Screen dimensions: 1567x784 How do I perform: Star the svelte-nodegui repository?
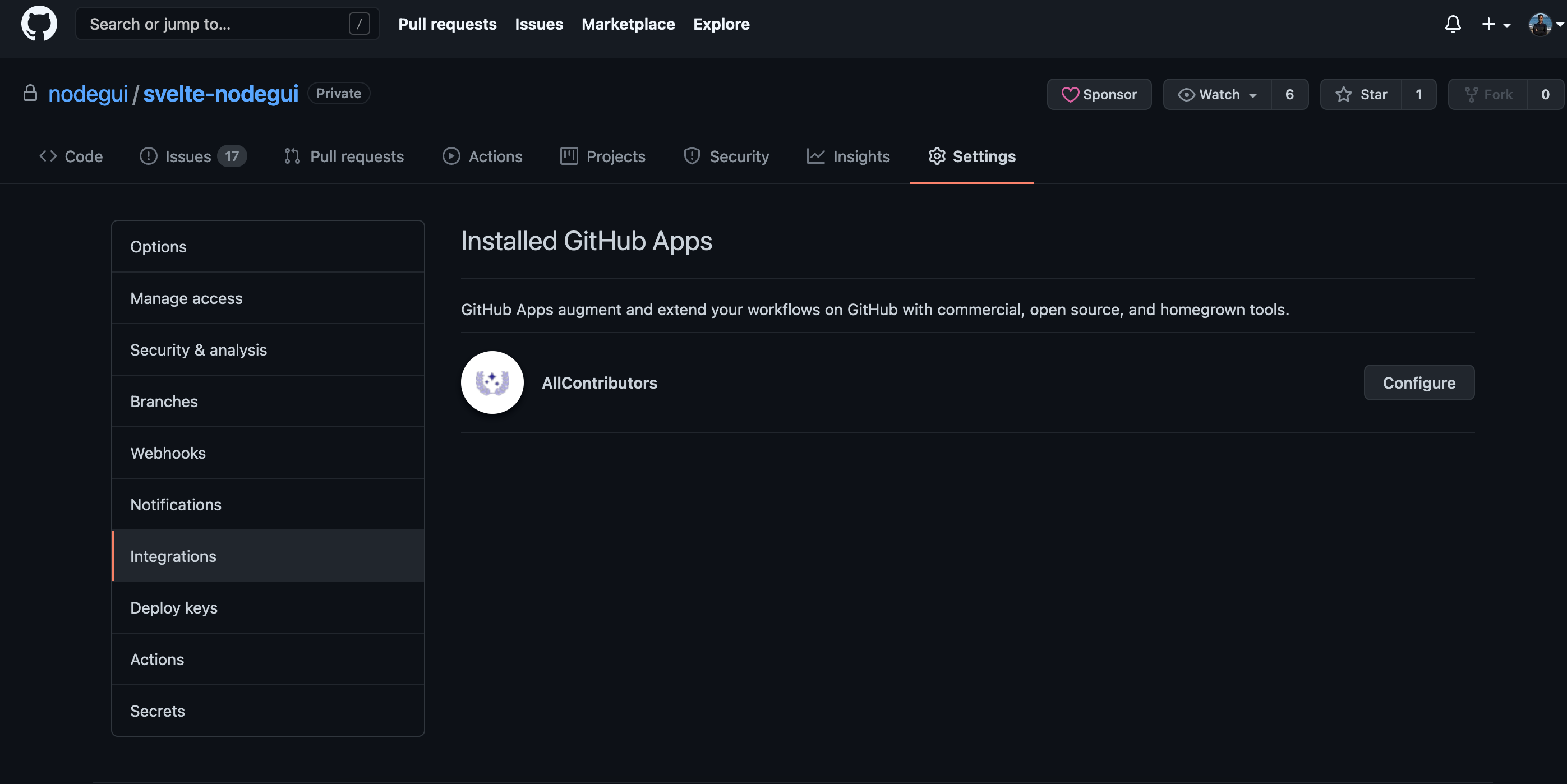[x=1361, y=94]
